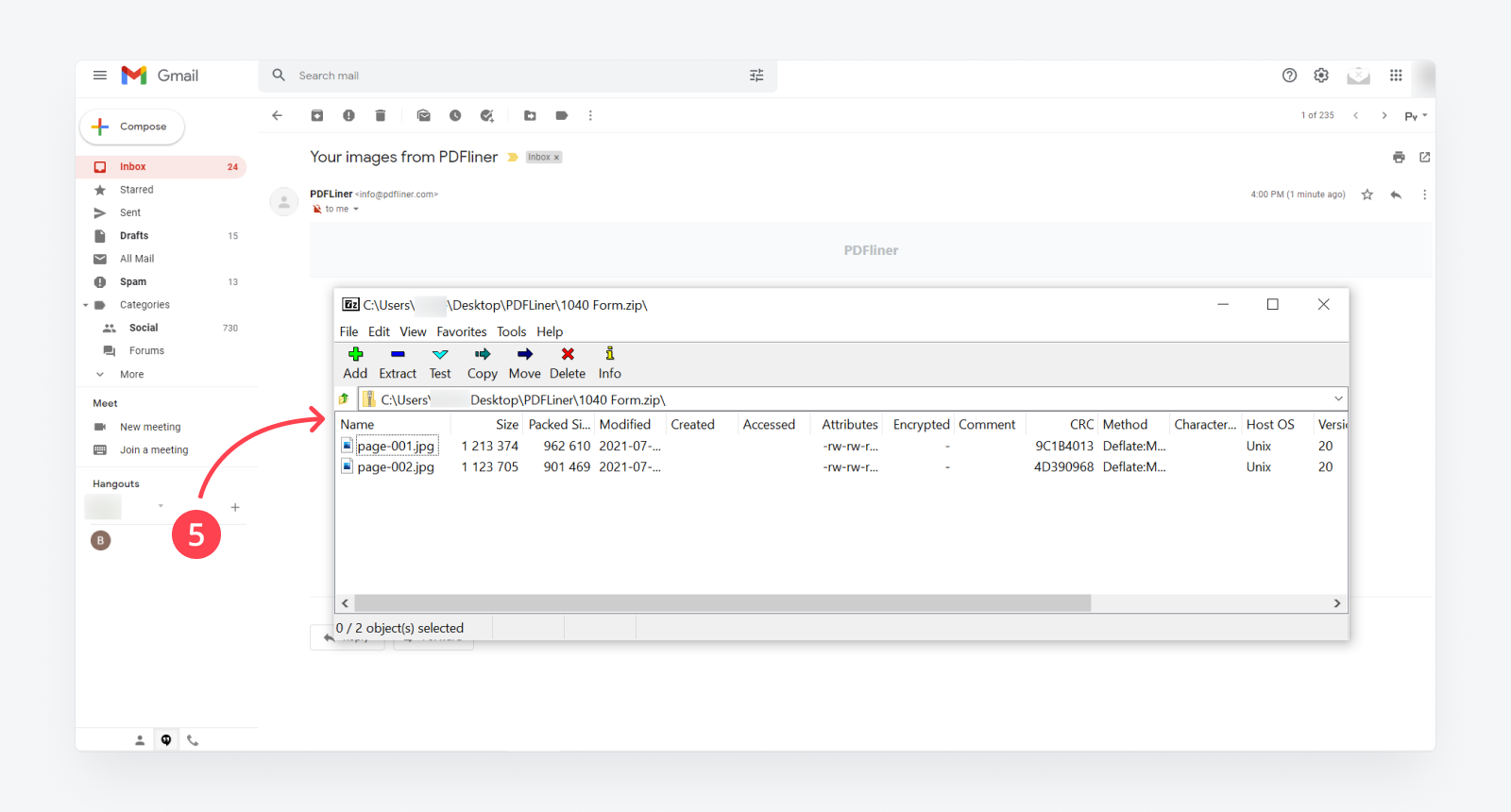The height and width of the screenshot is (812, 1511).
Task: Open Gmail support help icon
Action: tap(1289, 76)
